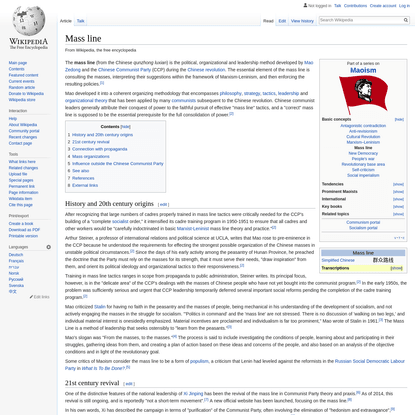
Task: Edit the 21st century revival section
Action: [x=129, y=384]
